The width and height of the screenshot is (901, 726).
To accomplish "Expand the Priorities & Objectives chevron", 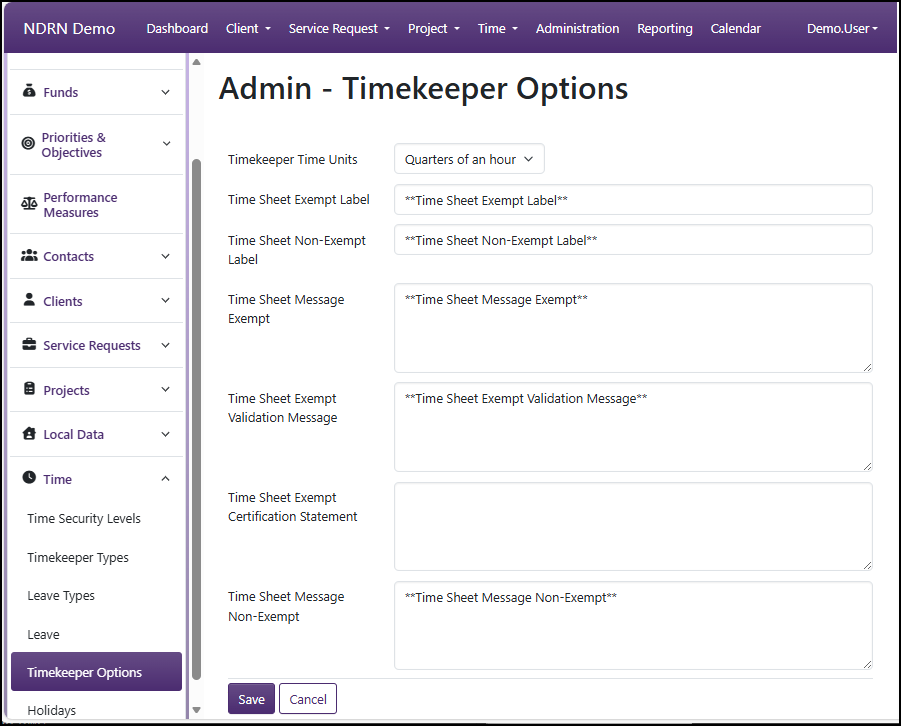I will [x=166, y=144].
